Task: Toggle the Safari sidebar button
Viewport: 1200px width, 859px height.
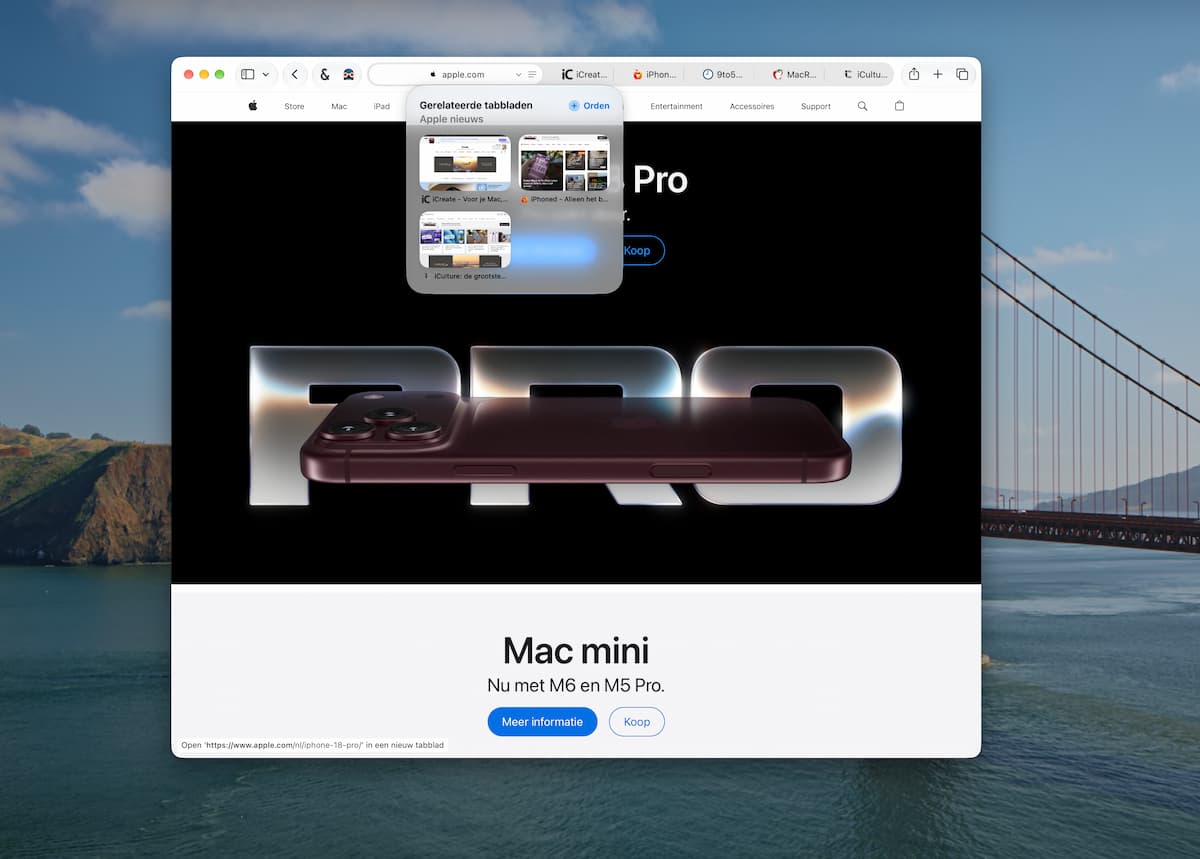Action: click(247, 74)
